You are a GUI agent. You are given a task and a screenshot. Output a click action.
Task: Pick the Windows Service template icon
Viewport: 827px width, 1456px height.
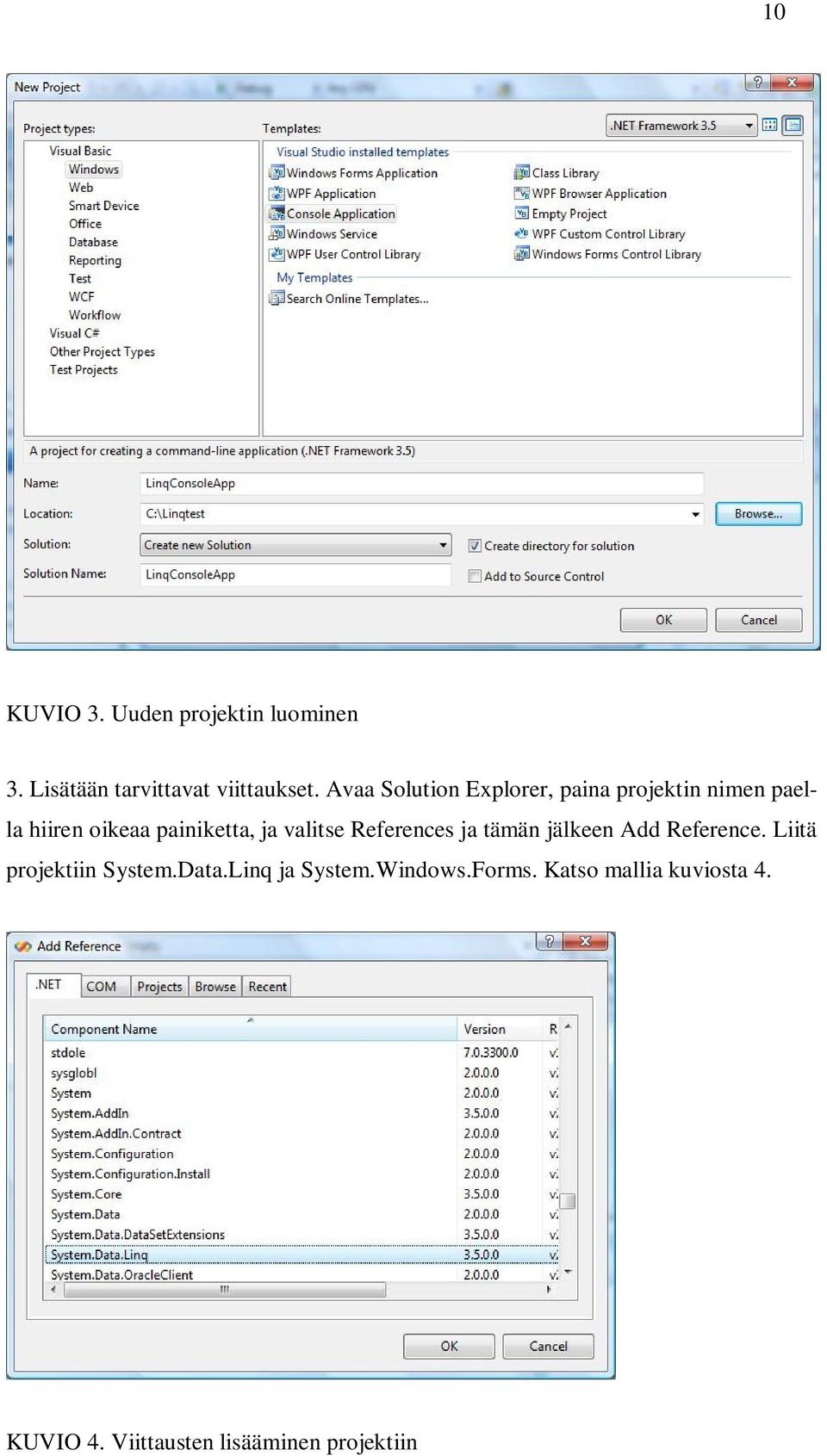277,233
